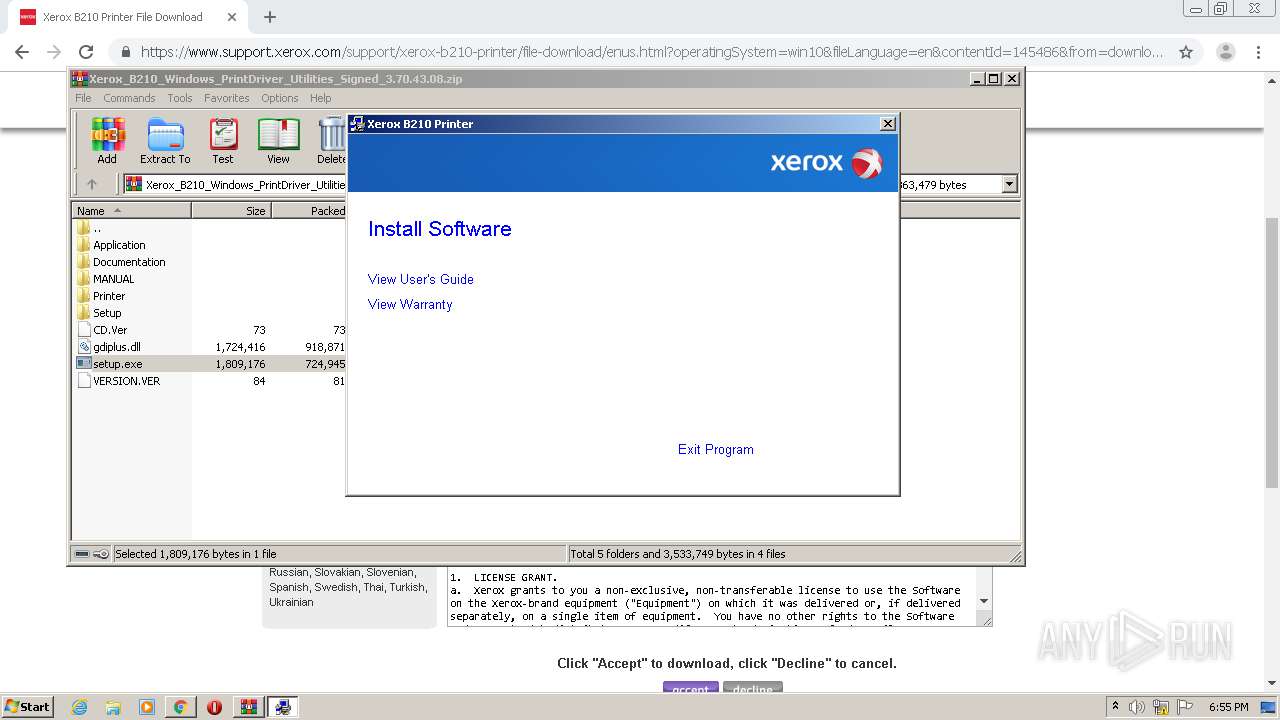Viewport: 1280px width, 720px height.
Task: Open View User's Guide link
Action: [421, 279]
